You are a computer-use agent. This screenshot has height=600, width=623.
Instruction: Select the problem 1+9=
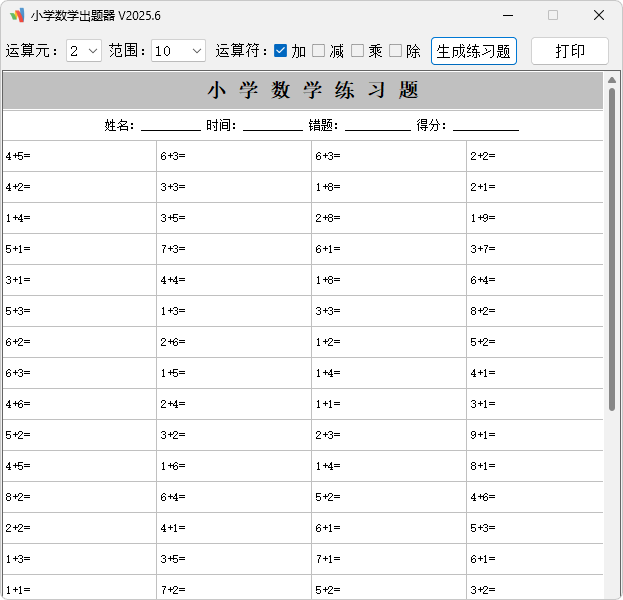coord(483,218)
